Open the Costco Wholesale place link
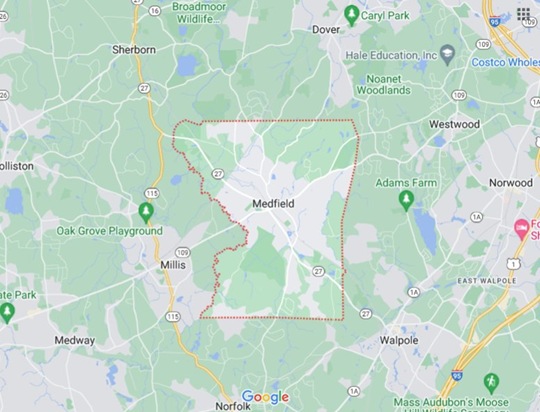 tap(506, 62)
